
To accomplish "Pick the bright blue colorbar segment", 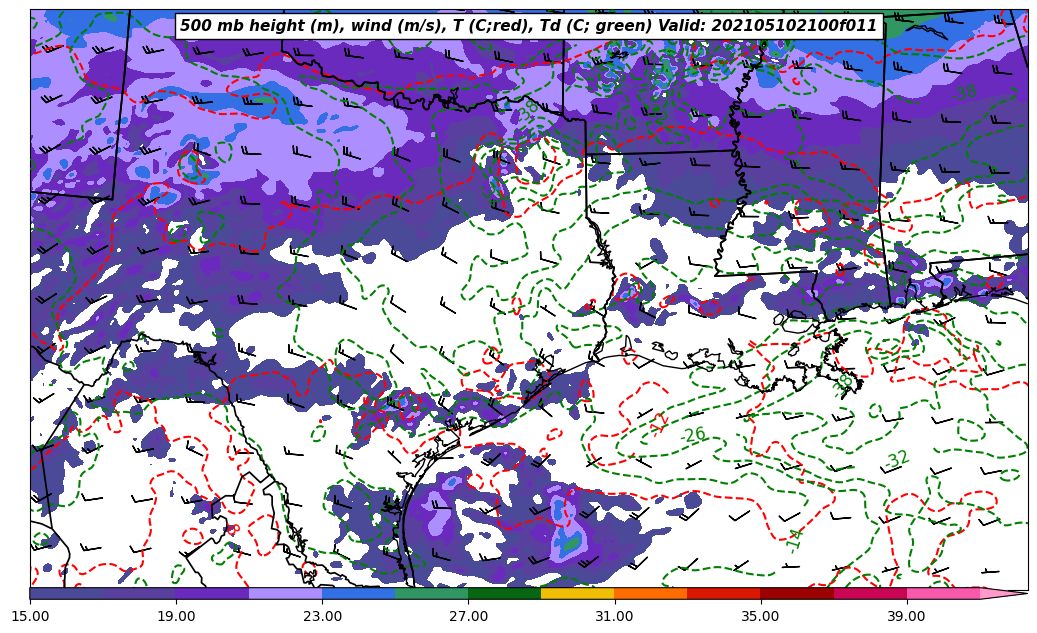I will 358,593.
